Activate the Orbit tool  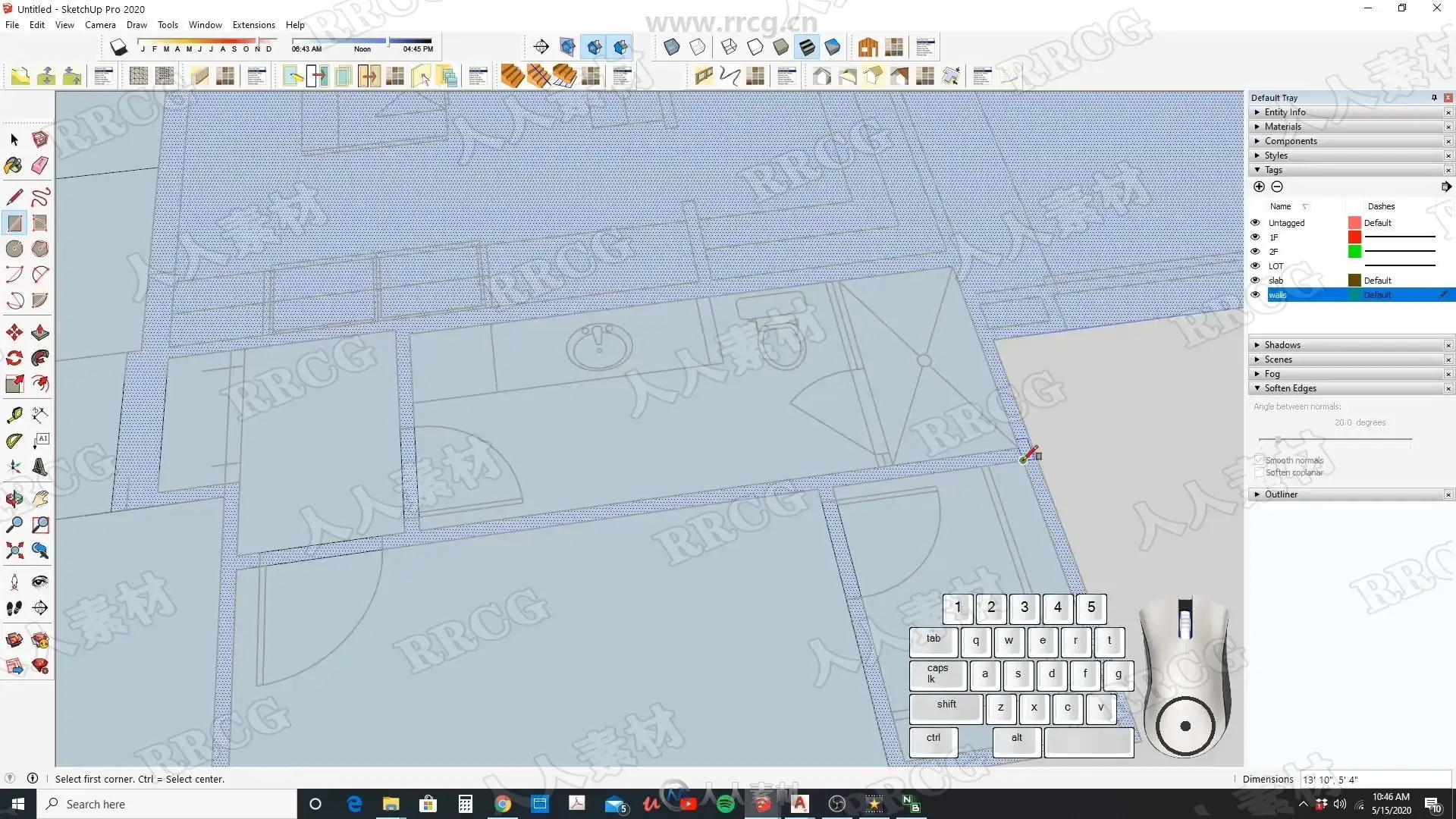tap(14, 498)
